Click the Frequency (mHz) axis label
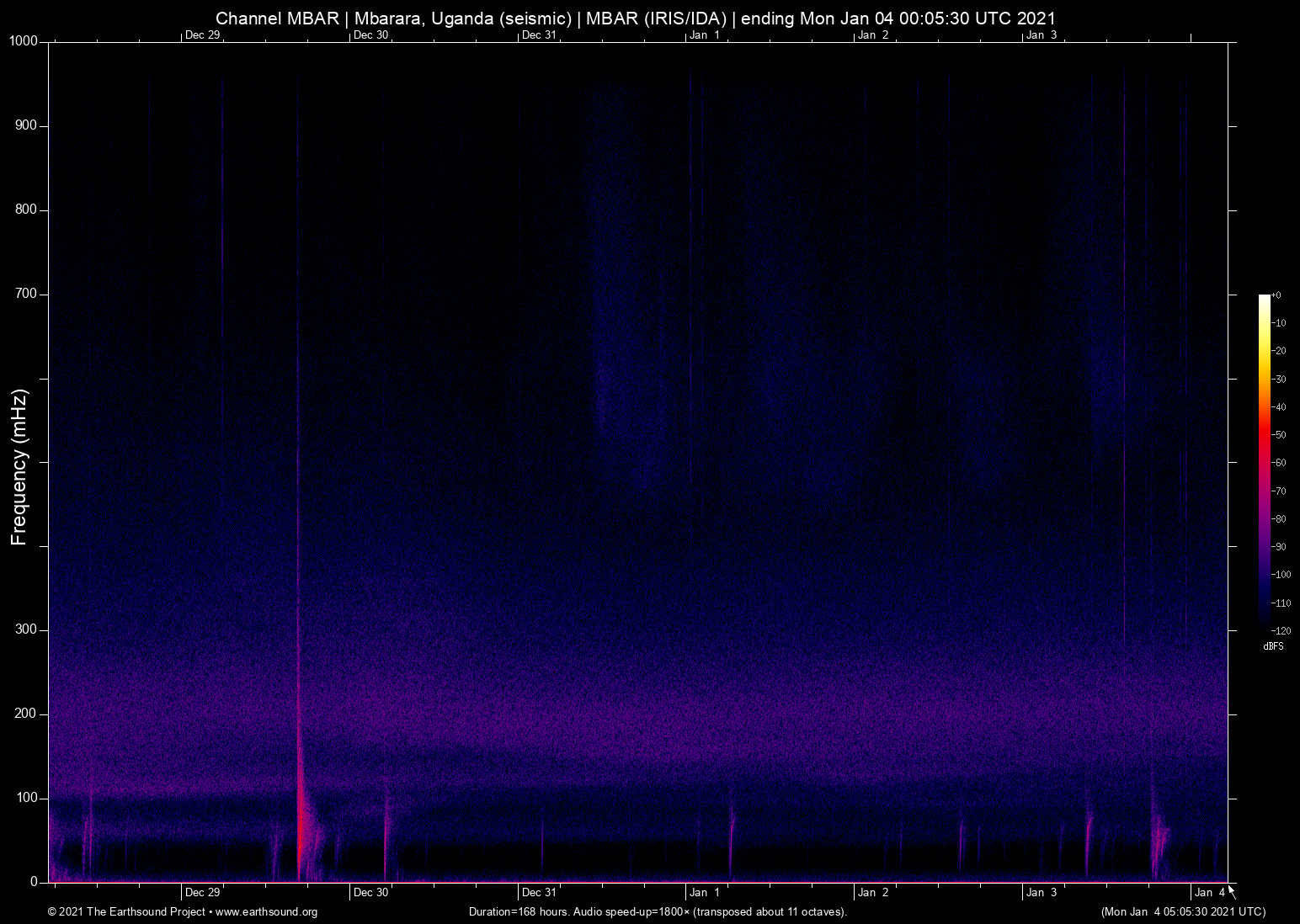The width and height of the screenshot is (1300, 924). (x=19, y=463)
